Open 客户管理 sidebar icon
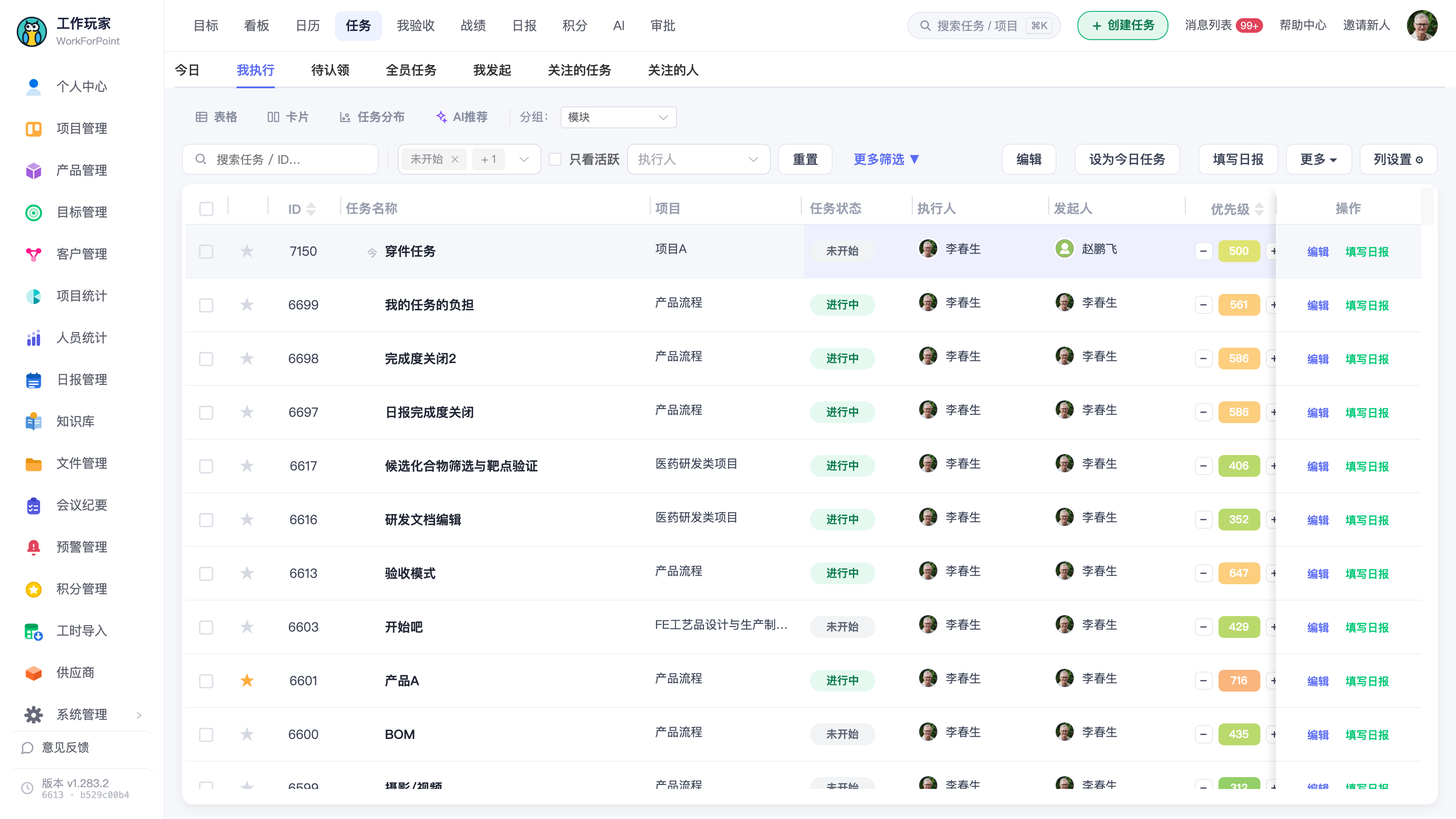 33,254
